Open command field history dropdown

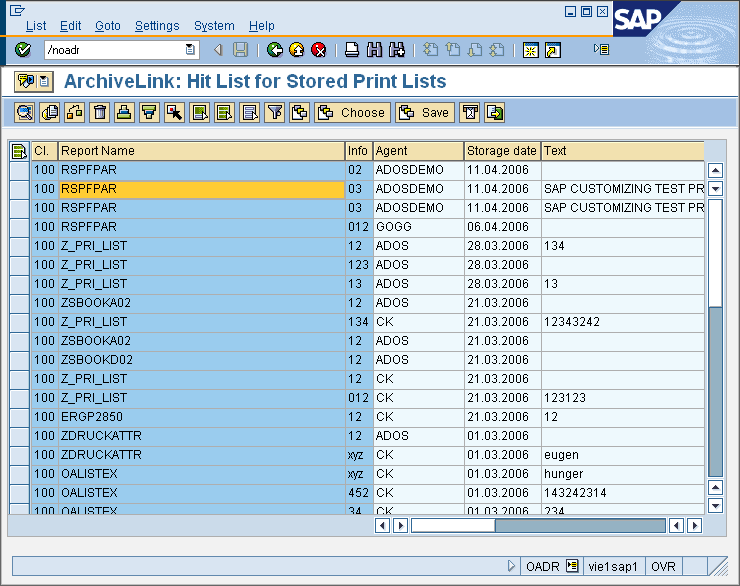tap(190, 50)
